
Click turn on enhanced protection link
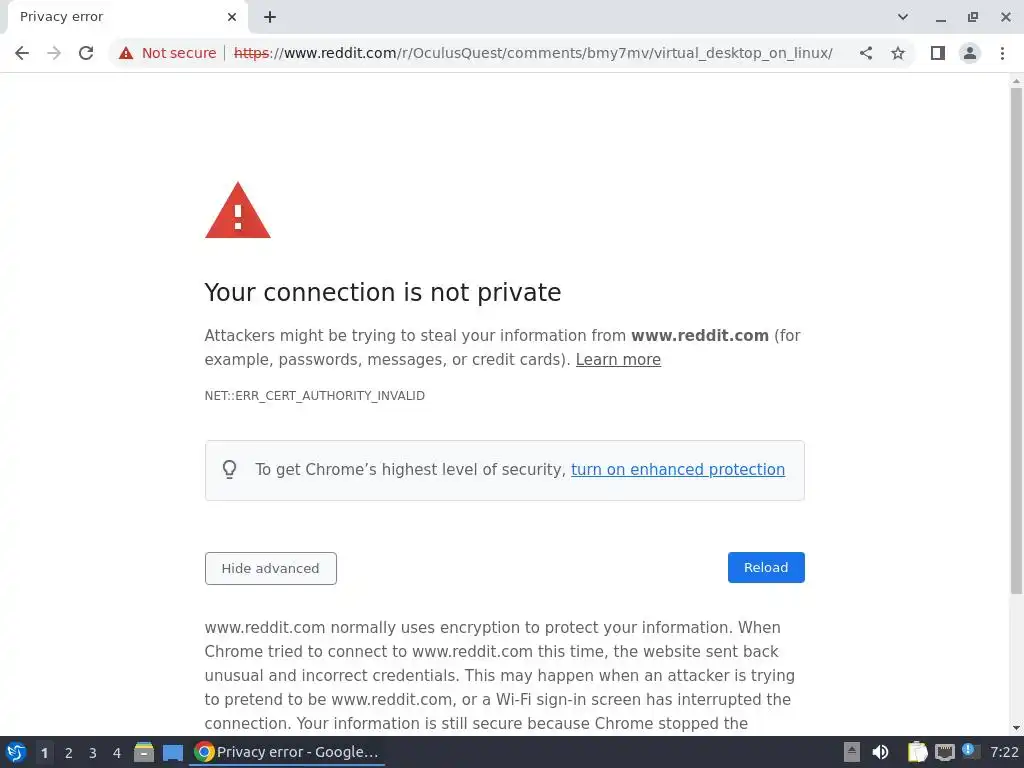tap(677, 470)
